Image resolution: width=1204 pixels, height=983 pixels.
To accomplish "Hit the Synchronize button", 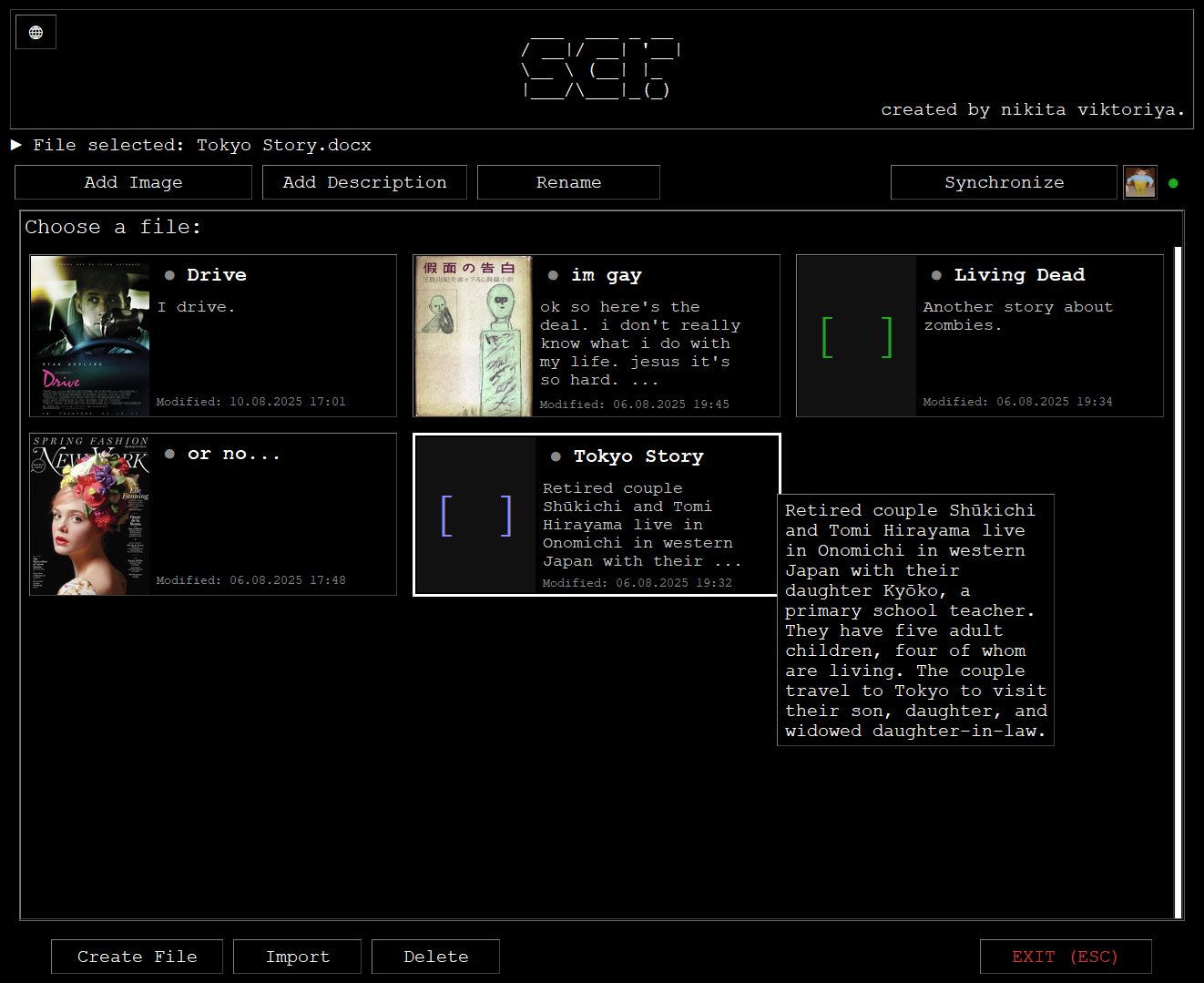I will [x=1004, y=182].
